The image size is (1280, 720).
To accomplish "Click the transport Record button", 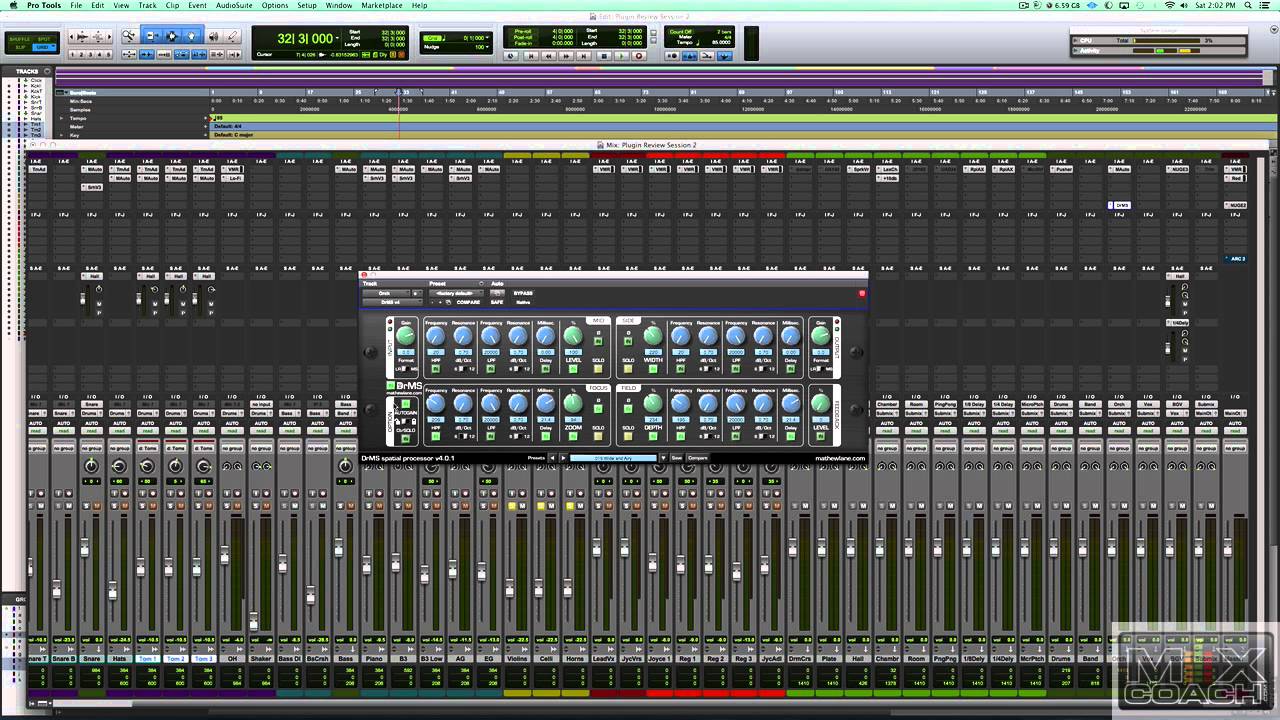I will tap(639, 56).
